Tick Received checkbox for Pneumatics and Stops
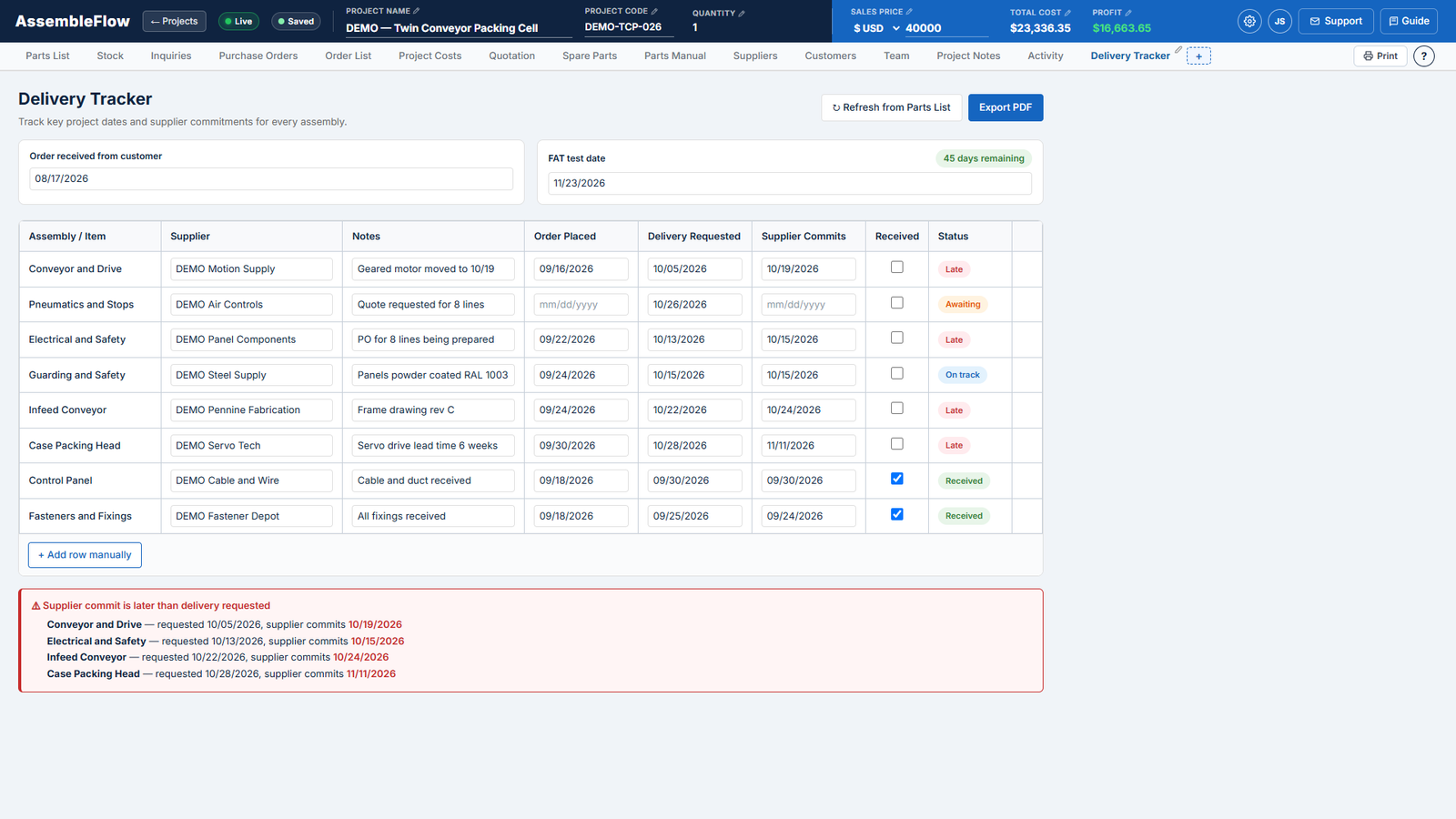1456x819 pixels. click(897, 303)
